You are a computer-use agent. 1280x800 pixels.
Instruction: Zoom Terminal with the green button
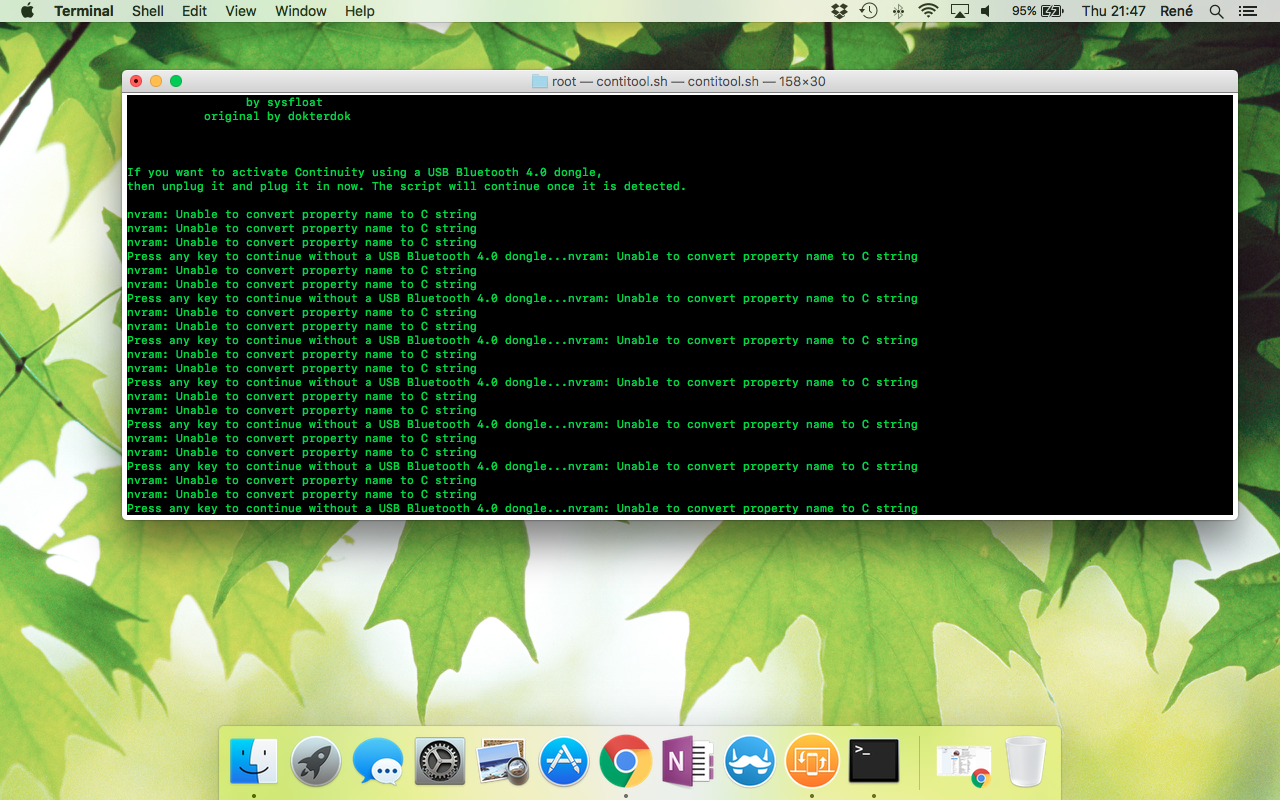176,81
